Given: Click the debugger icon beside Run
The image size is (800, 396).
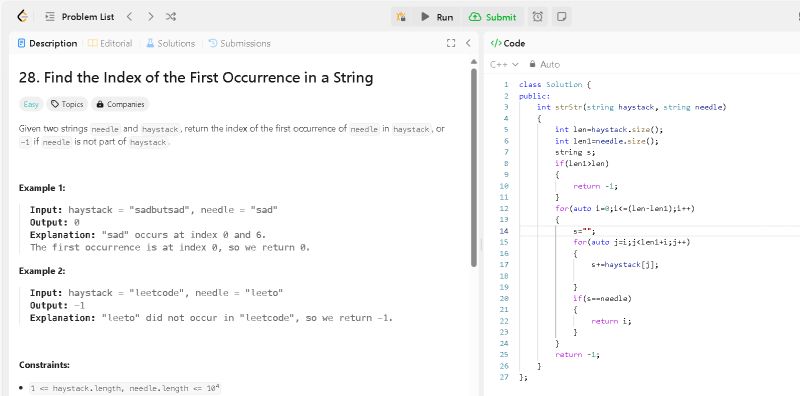Looking at the screenshot, I should (401, 17).
